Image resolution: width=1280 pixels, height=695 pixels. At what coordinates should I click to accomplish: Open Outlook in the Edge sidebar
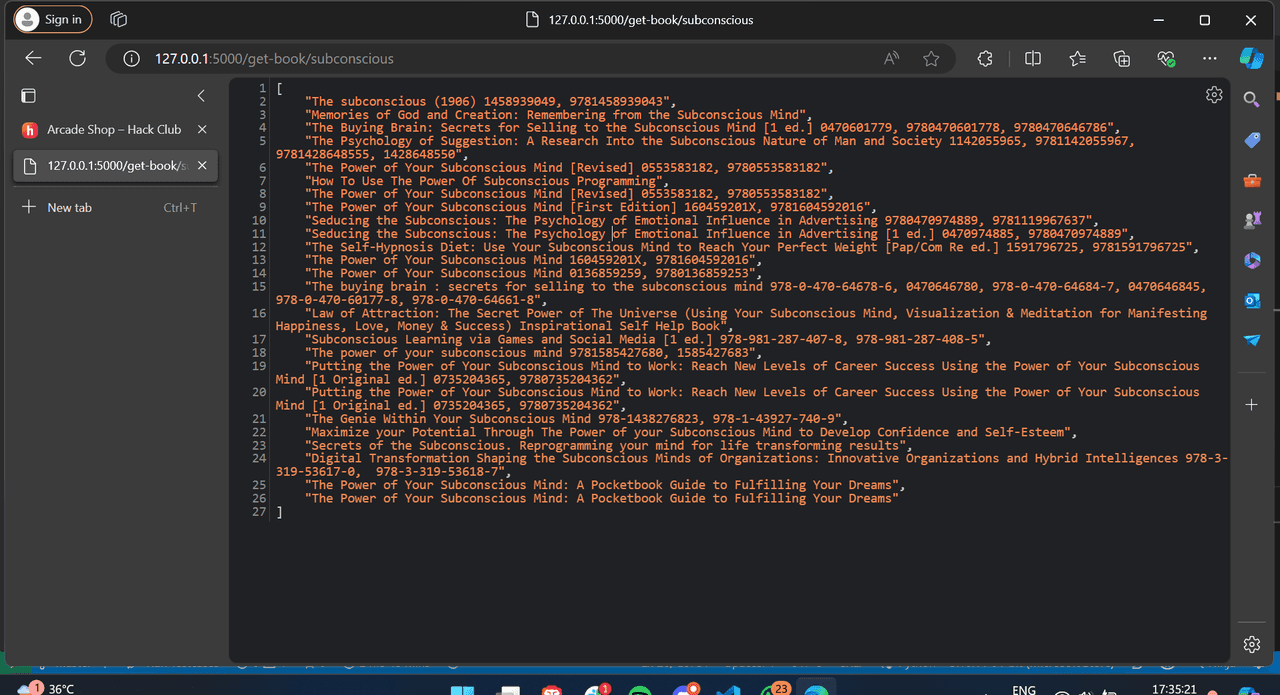1251,300
